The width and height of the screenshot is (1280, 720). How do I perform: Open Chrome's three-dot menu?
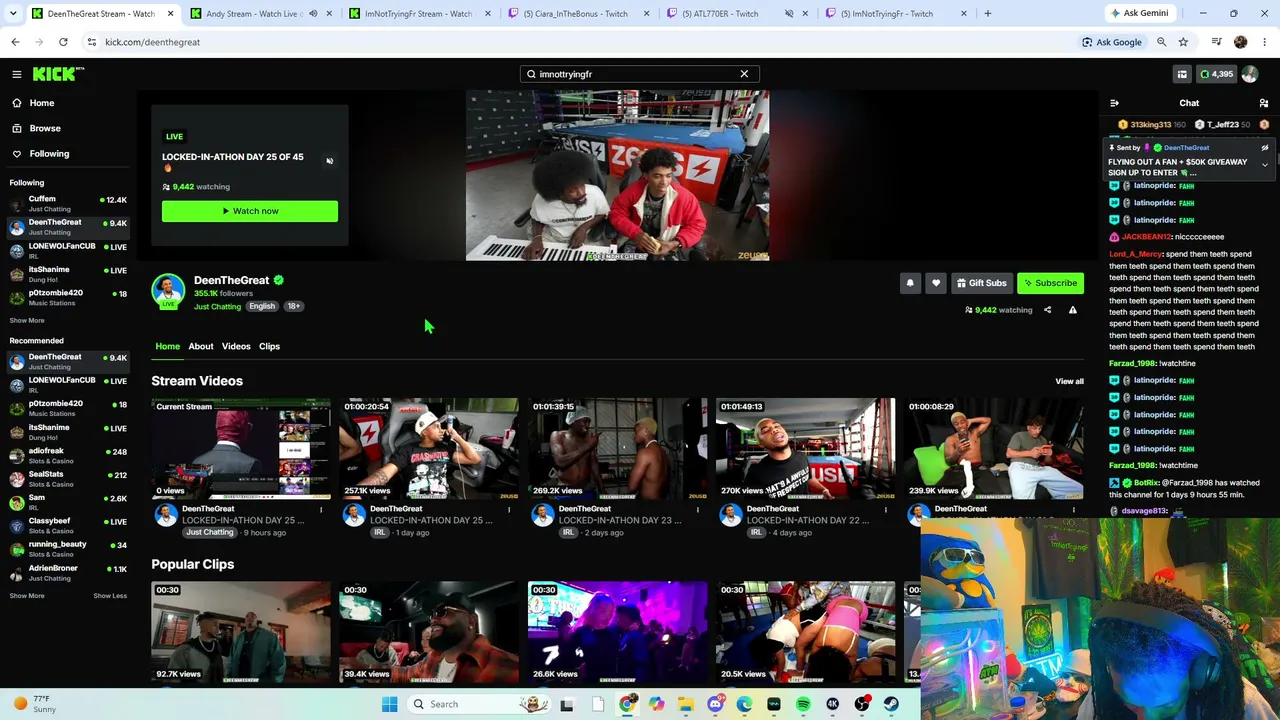tap(1265, 42)
